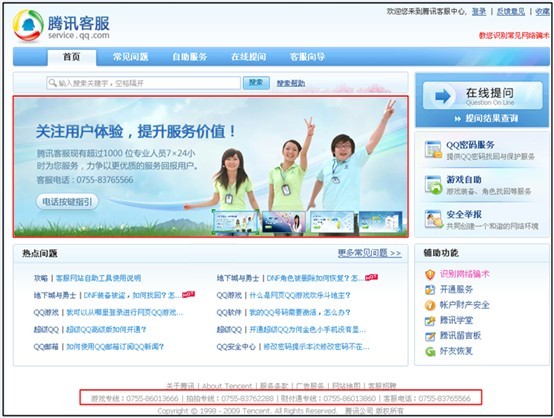Open 什么是网页QQ游戏欢乐斗地主 question
This screenshot has height=418, width=554.
pyautogui.click(x=300, y=295)
